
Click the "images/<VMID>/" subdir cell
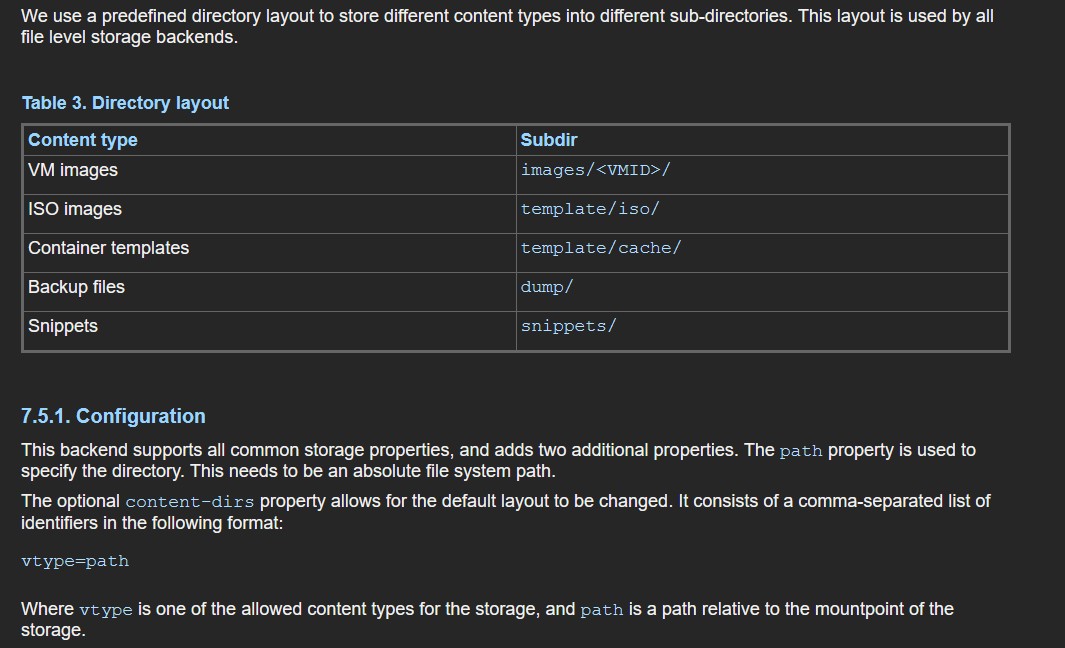point(595,170)
